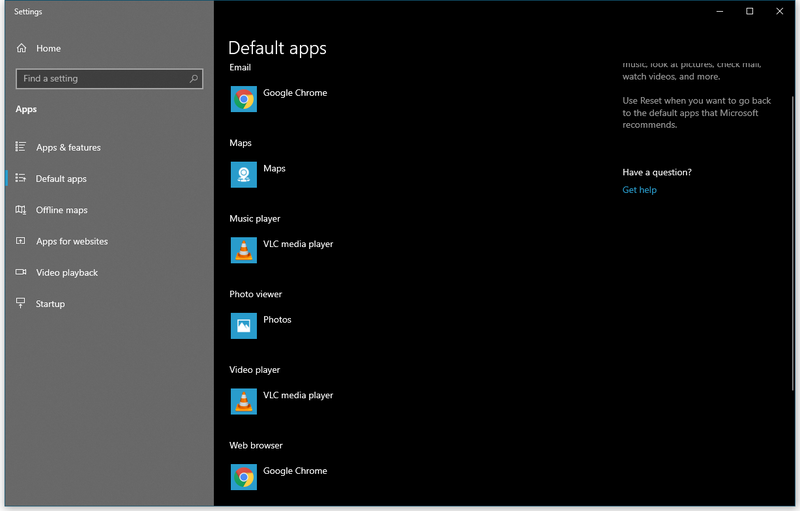Click the VLC icon under Video player
This screenshot has width=800, height=511.
coord(243,401)
